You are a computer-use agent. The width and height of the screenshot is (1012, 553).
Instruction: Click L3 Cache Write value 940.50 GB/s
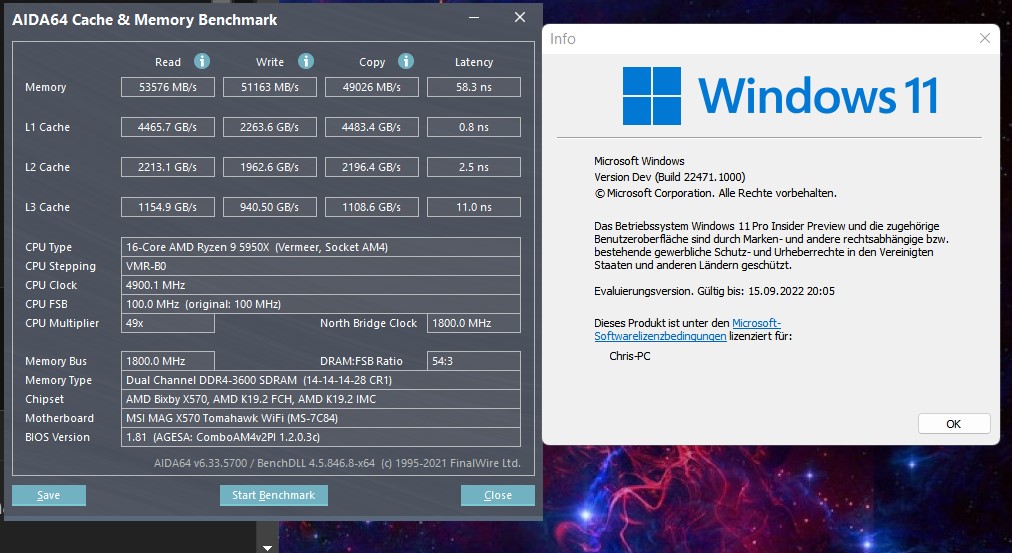(x=270, y=207)
